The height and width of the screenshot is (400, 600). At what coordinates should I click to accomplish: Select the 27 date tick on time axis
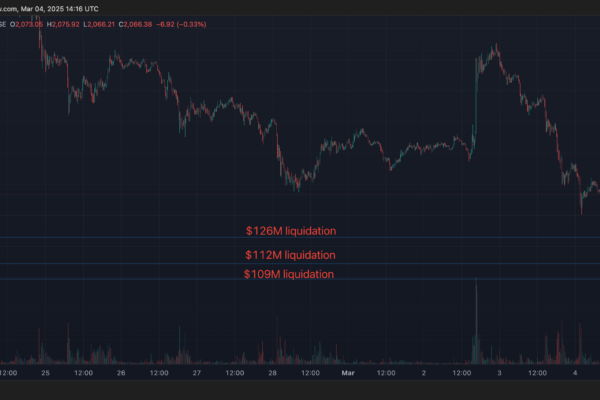coord(197,373)
